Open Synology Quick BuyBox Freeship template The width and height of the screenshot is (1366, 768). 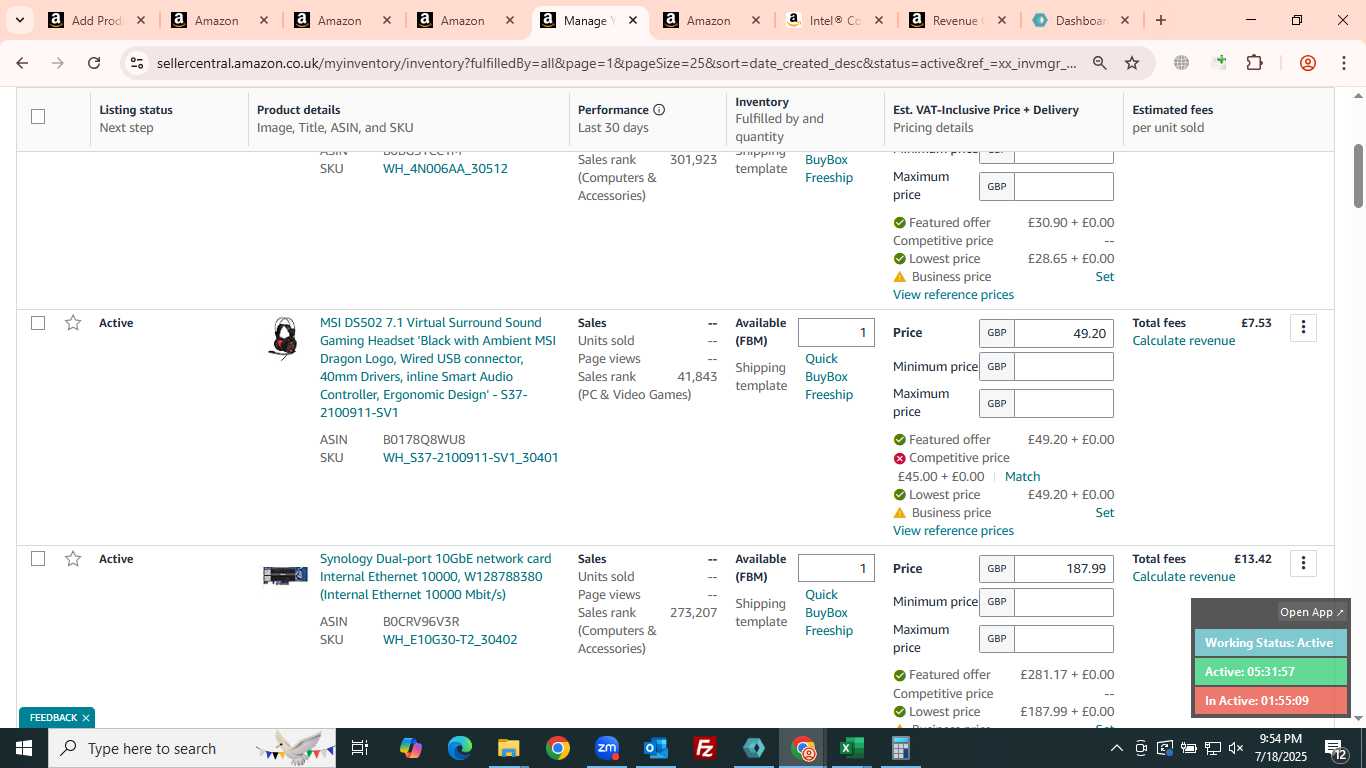829,613
